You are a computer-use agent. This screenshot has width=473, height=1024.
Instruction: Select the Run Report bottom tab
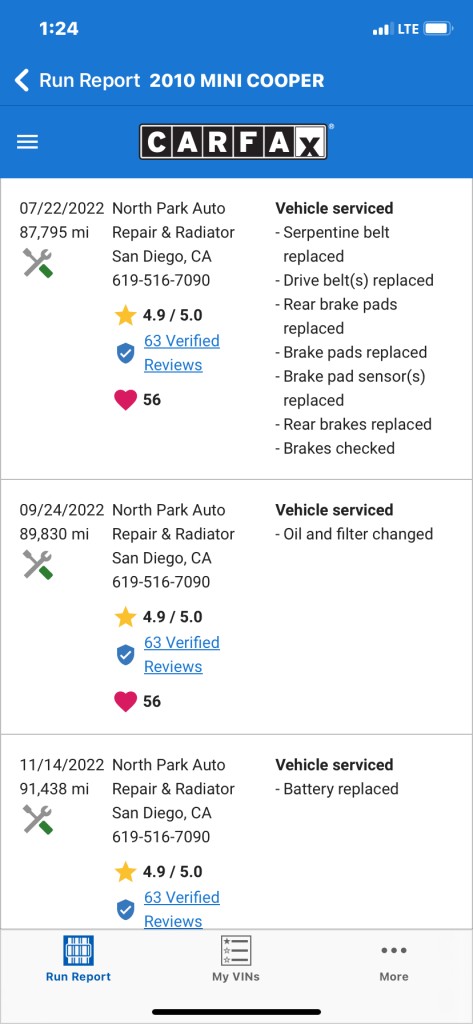click(x=78, y=959)
